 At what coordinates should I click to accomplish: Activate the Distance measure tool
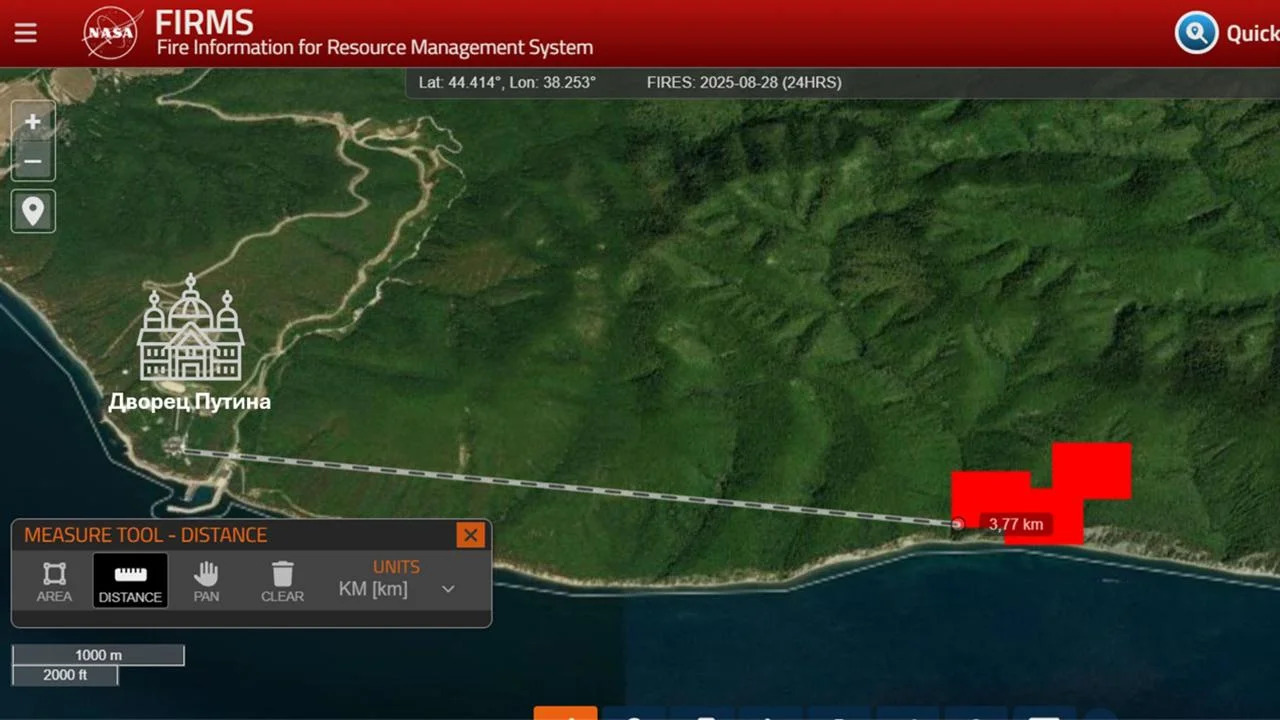point(130,581)
